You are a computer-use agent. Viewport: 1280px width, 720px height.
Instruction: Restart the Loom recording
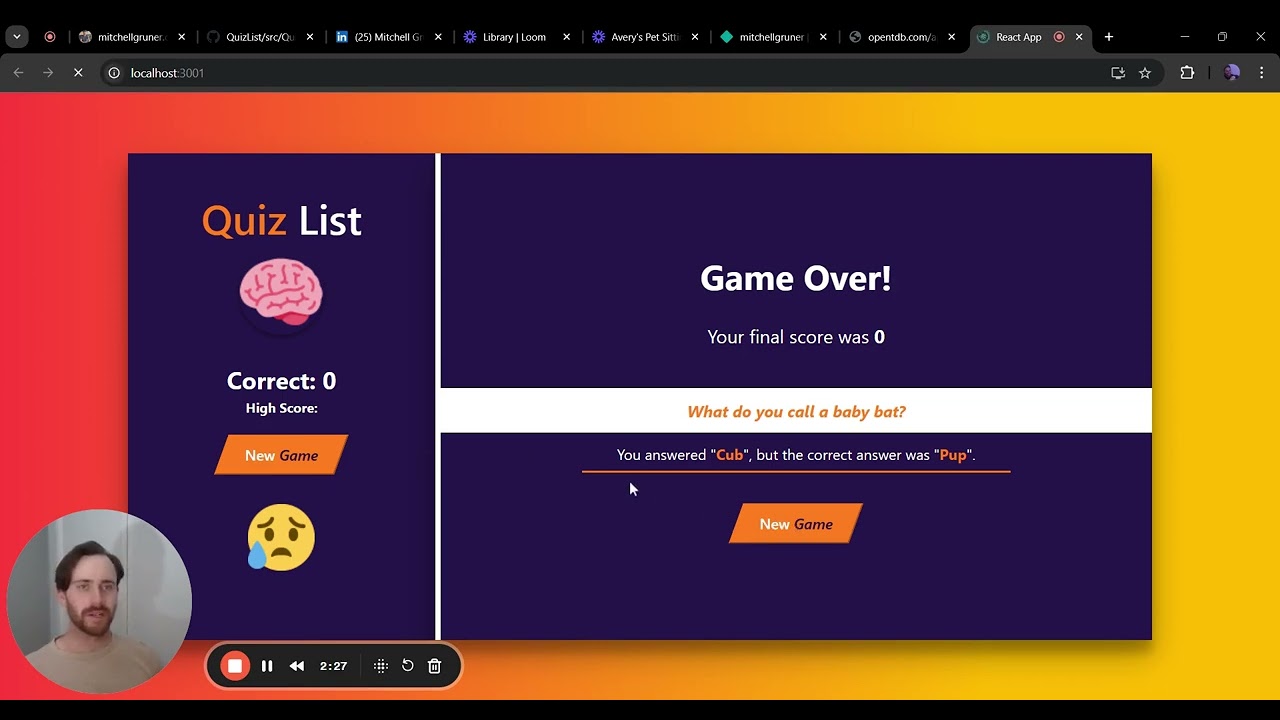point(408,666)
